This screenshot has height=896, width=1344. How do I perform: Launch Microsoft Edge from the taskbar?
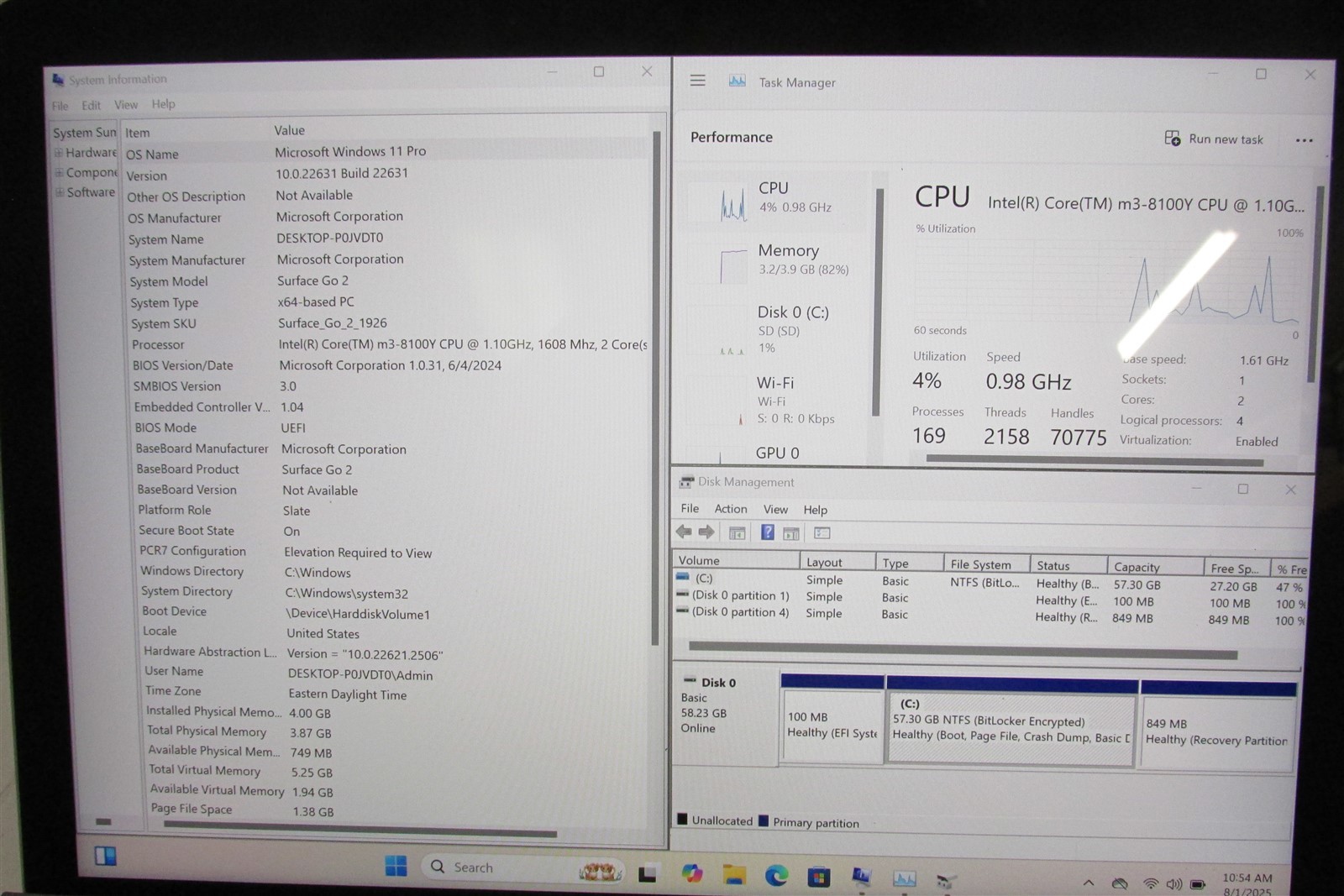tap(776, 876)
